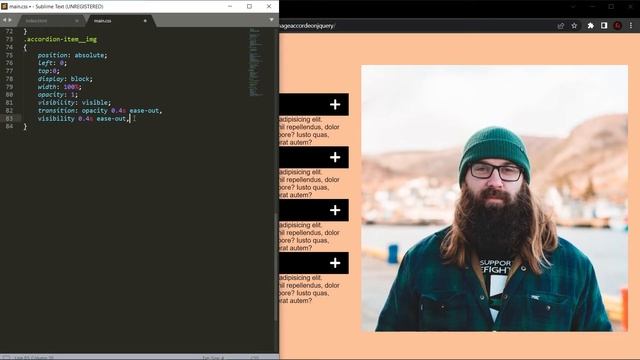Screen dimensions: 640x360
Task: Click the 'position: absolute;' code line
Action: click(x=72, y=55)
